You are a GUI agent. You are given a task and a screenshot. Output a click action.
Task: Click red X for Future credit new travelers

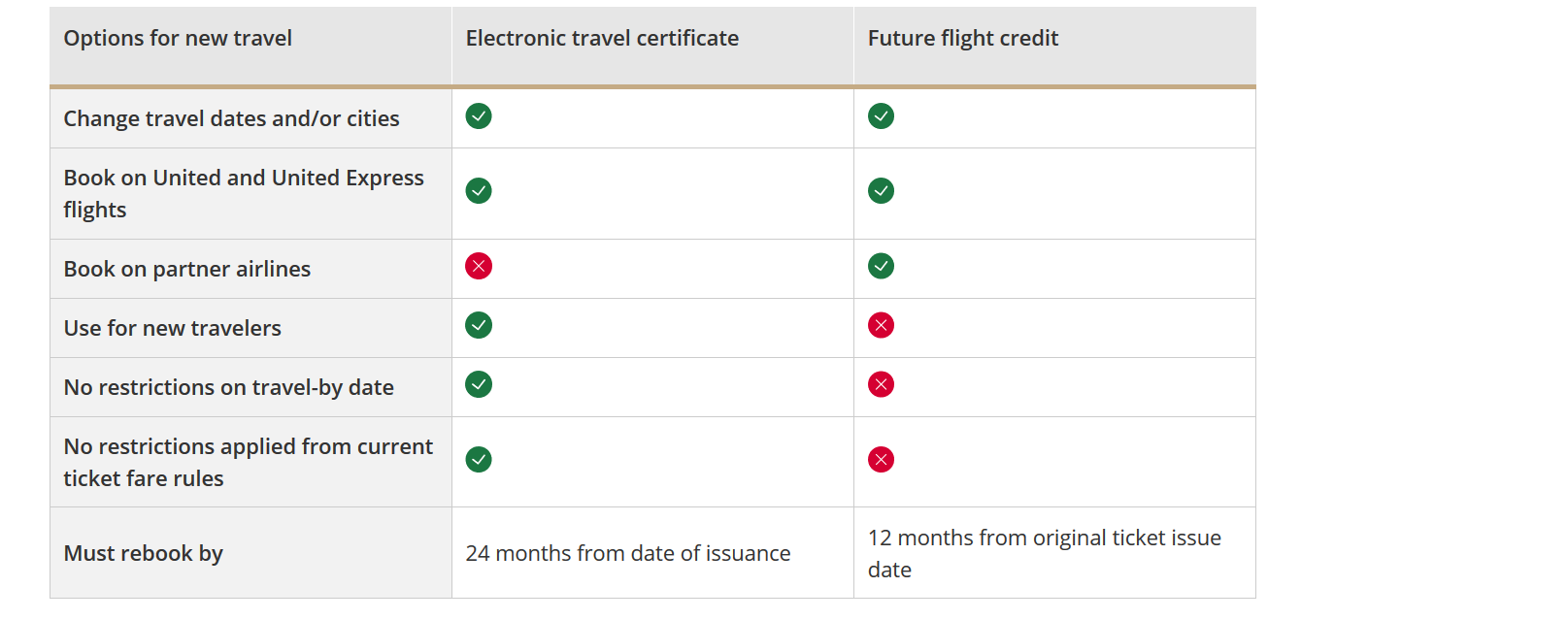pyautogui.click(x=881, y=325)
